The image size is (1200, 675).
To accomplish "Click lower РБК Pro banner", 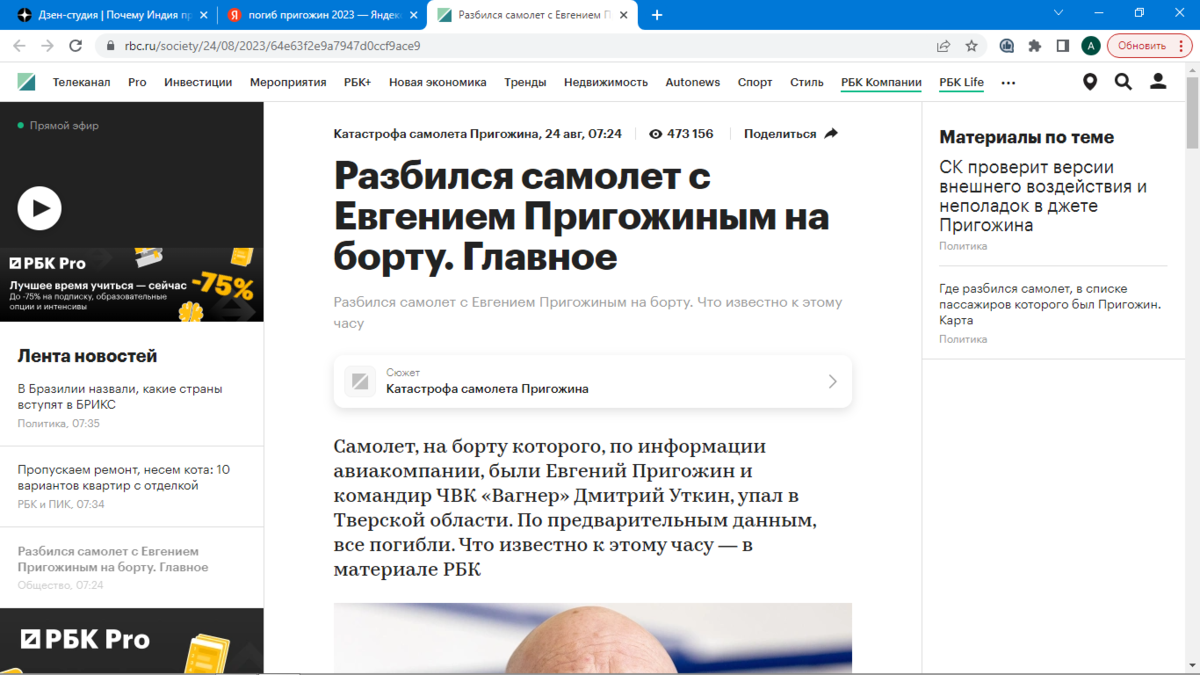I will [x=132, y=640].
